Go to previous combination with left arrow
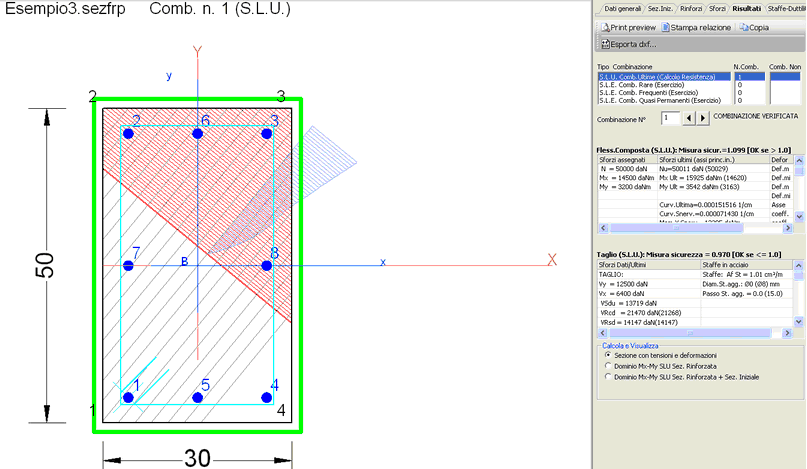Viewport: 807px width, 469px height. (x=689, y=118)
